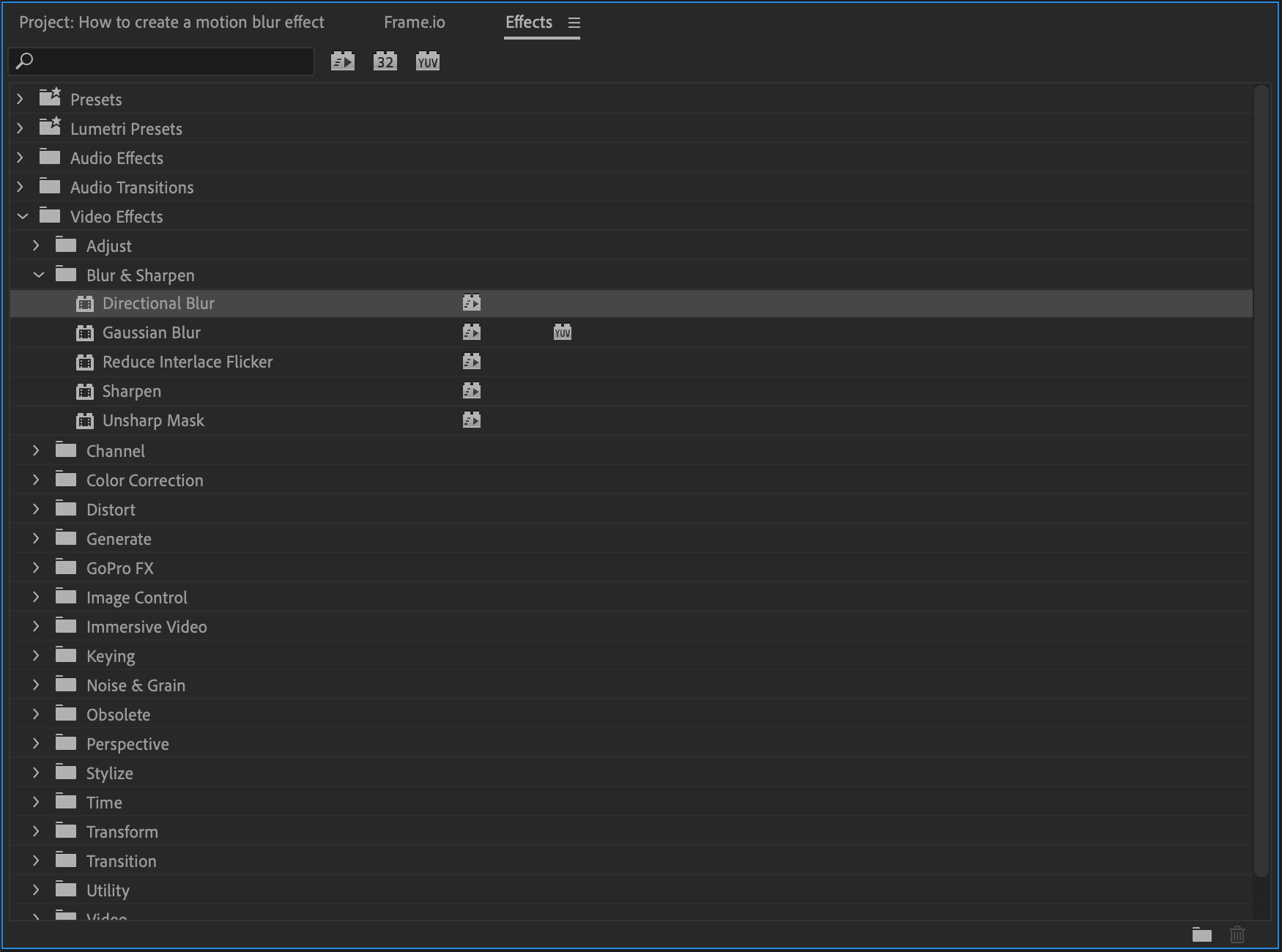
Task: Toggle the YUV Effects filter icon
Action: 427,62
